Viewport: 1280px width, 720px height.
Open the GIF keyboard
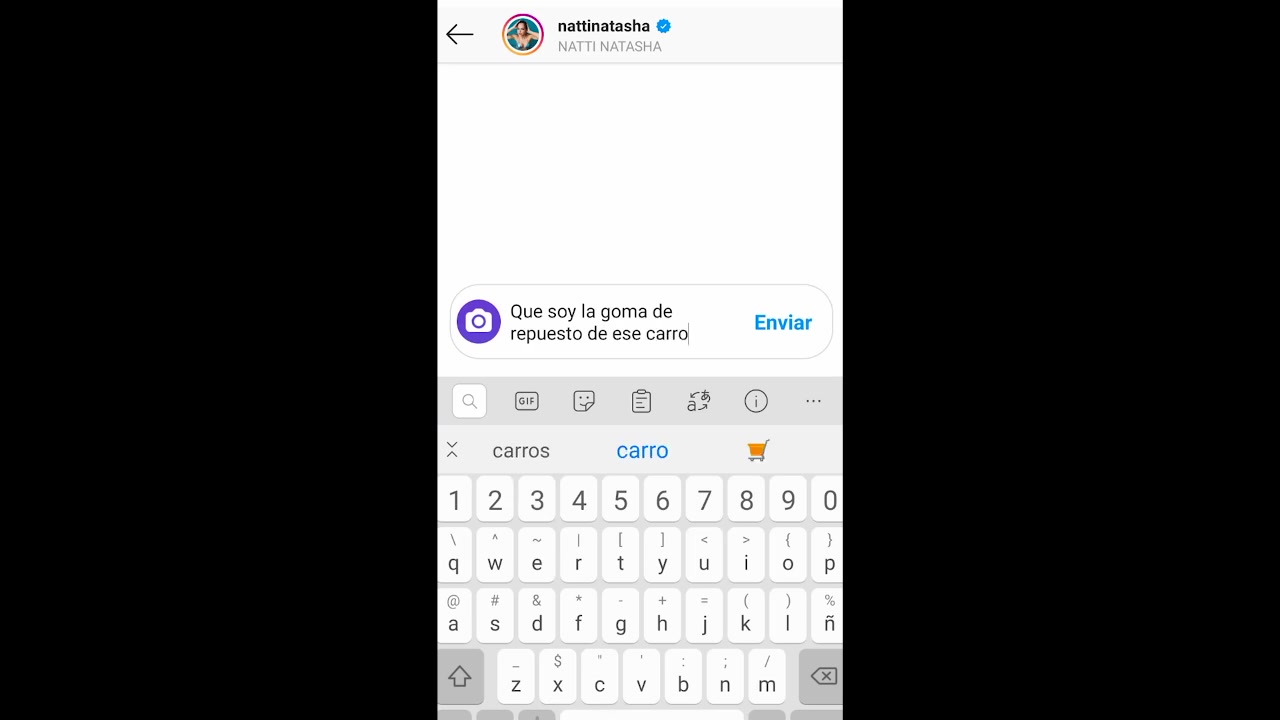526,401
